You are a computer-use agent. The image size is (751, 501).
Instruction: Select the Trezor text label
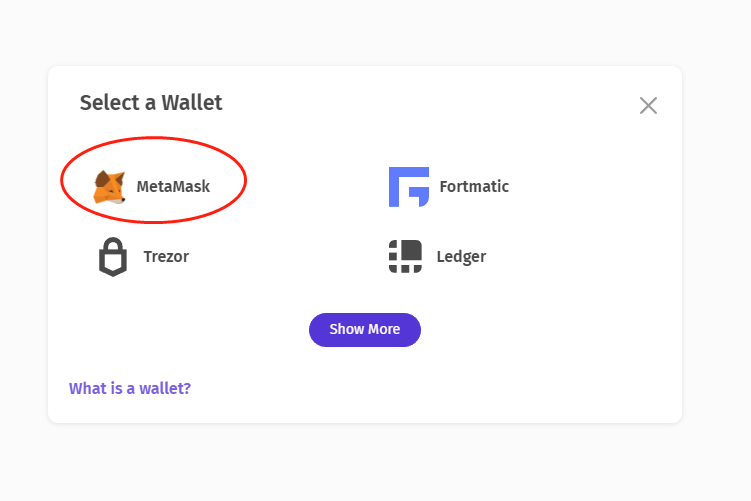(x=166, y=257)
